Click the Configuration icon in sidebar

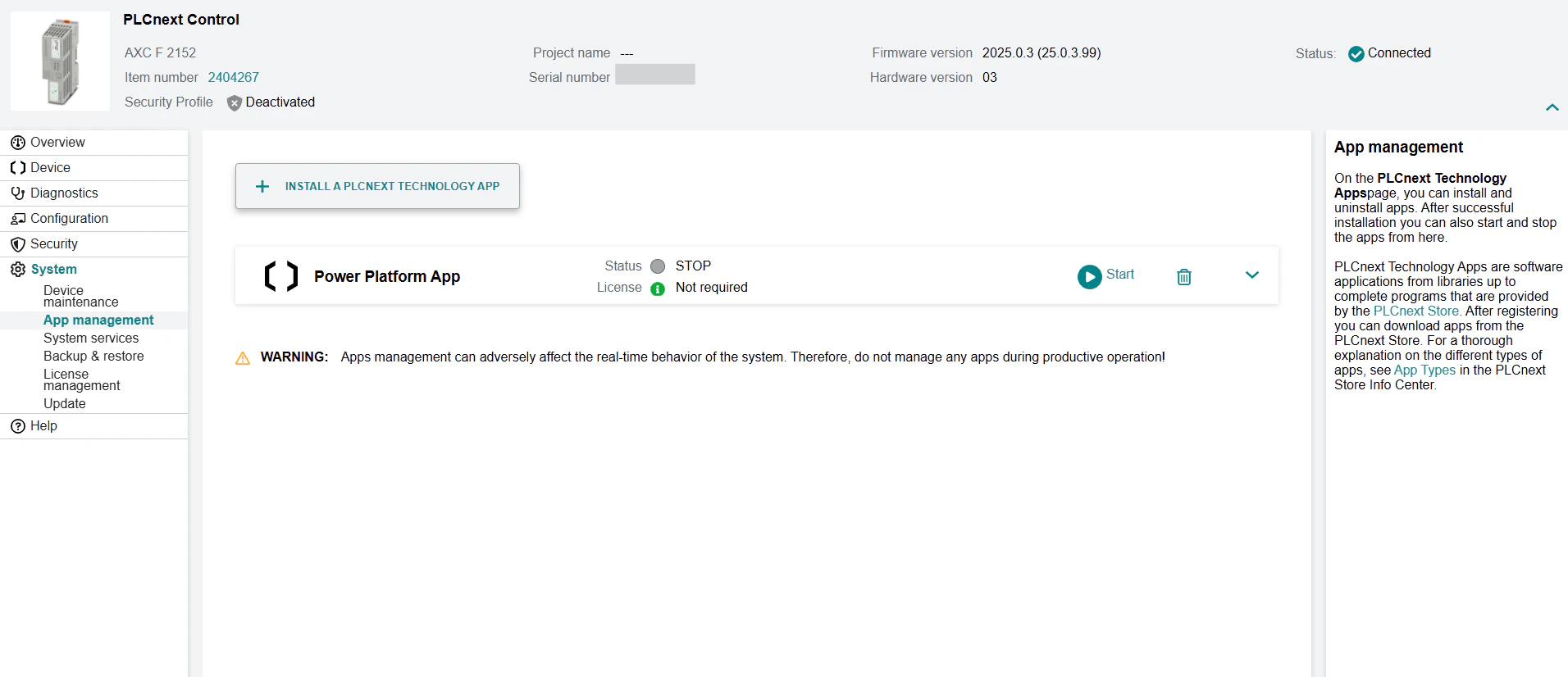pyautogui.click(x=18, y=219)
